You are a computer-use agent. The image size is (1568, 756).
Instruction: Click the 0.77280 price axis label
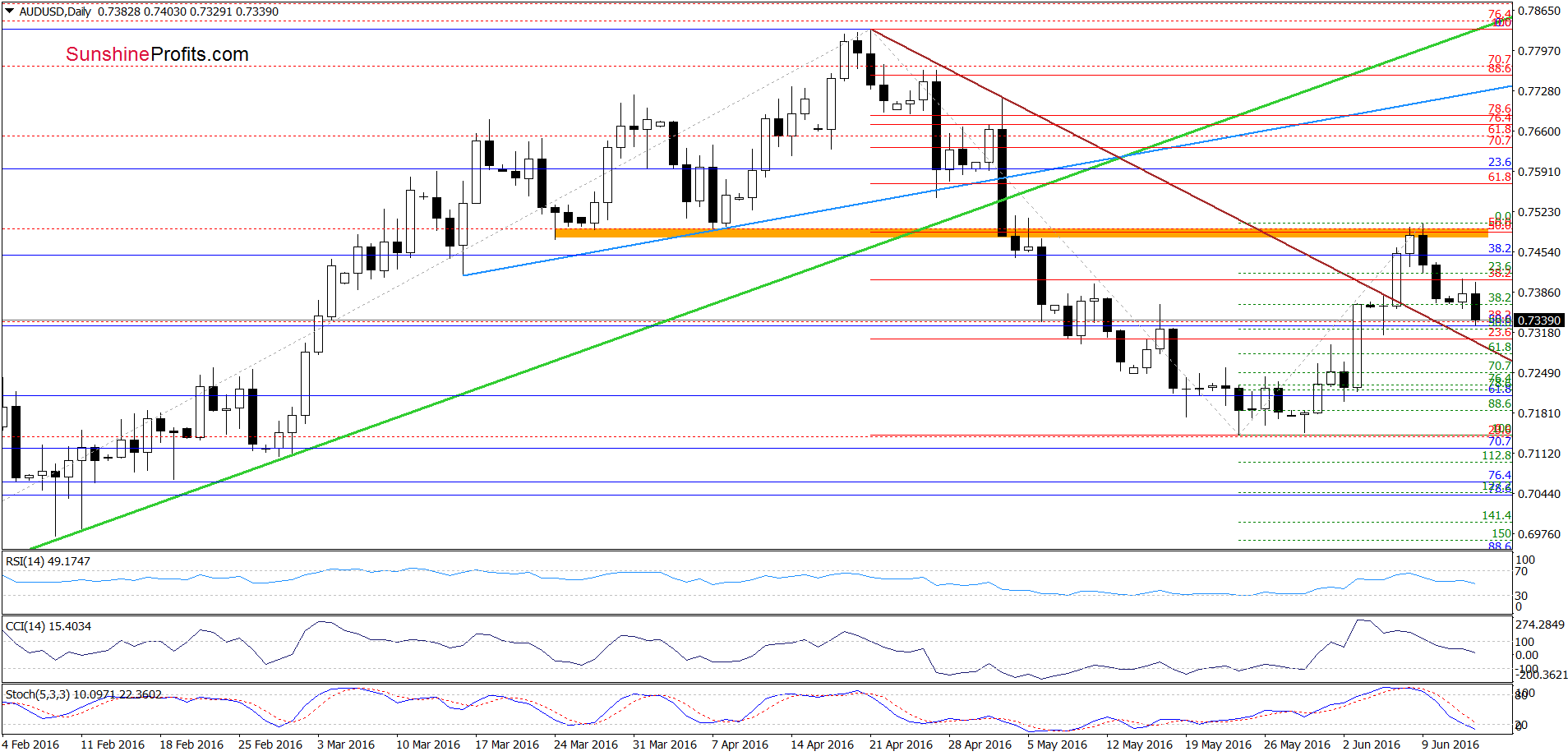tap(1538, 91)
